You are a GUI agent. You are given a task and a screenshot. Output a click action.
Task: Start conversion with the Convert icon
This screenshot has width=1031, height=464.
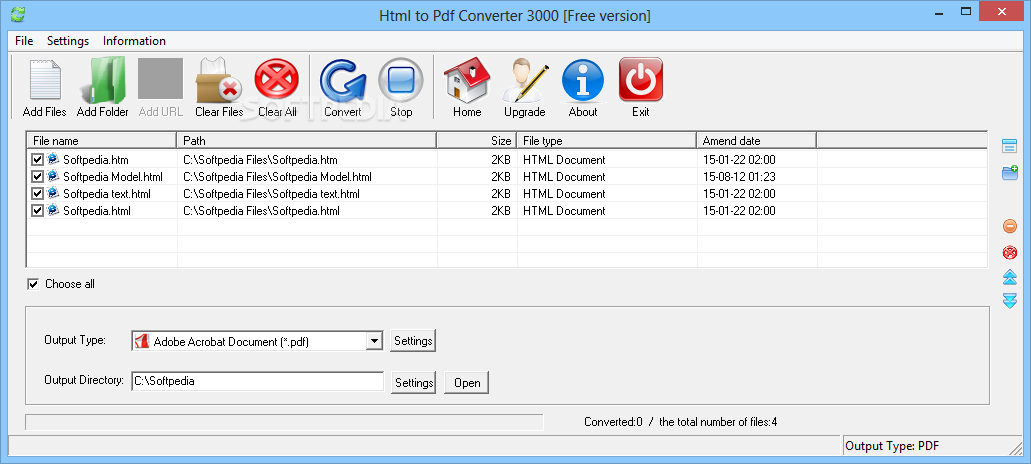click(x=343, y=80)
